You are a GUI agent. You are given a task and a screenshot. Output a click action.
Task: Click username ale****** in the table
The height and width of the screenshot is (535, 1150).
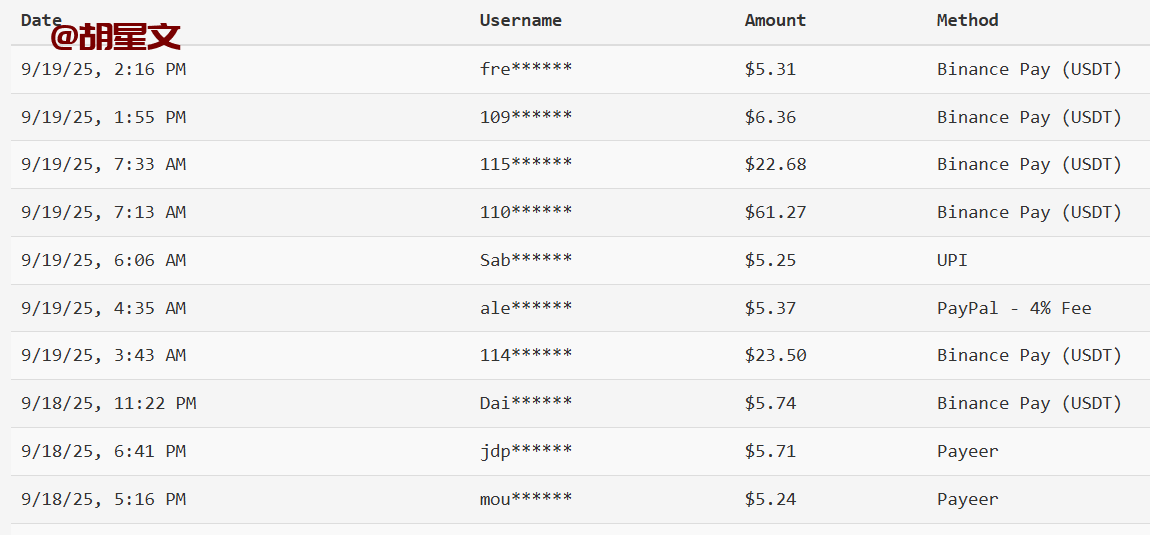526,308
